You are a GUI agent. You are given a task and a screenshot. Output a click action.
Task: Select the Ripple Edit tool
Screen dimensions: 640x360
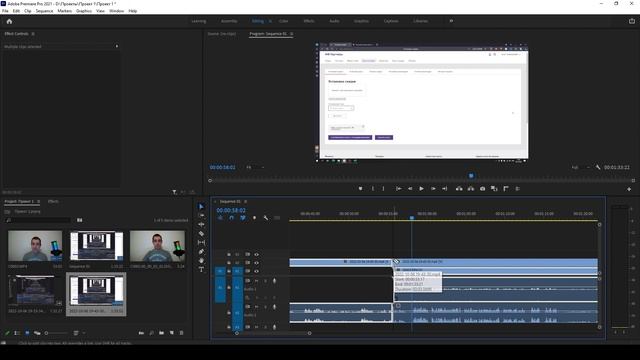(201, 224)
